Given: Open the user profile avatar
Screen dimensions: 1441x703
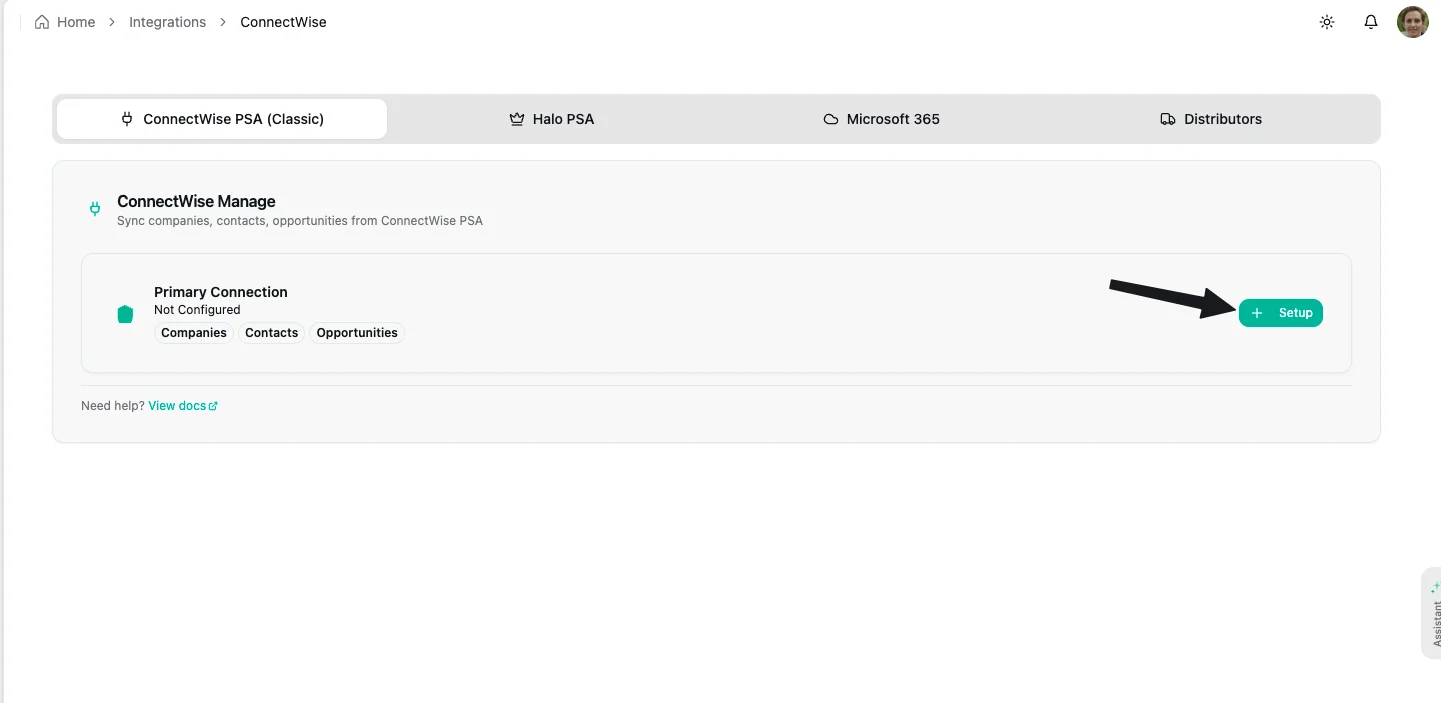Looking at the screenshot, I should tap(1412, 22).
